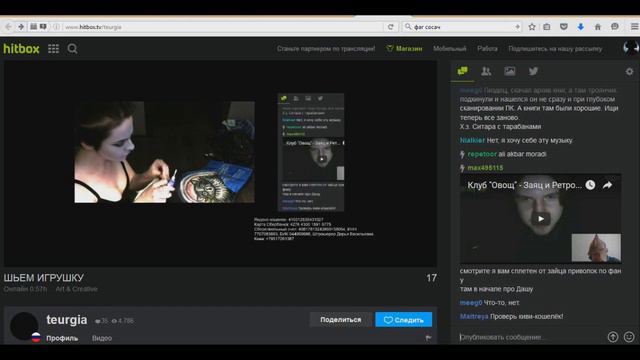Click username Maitreya in chat
This screenshot has width=640, height=360.
coord(474,316)
